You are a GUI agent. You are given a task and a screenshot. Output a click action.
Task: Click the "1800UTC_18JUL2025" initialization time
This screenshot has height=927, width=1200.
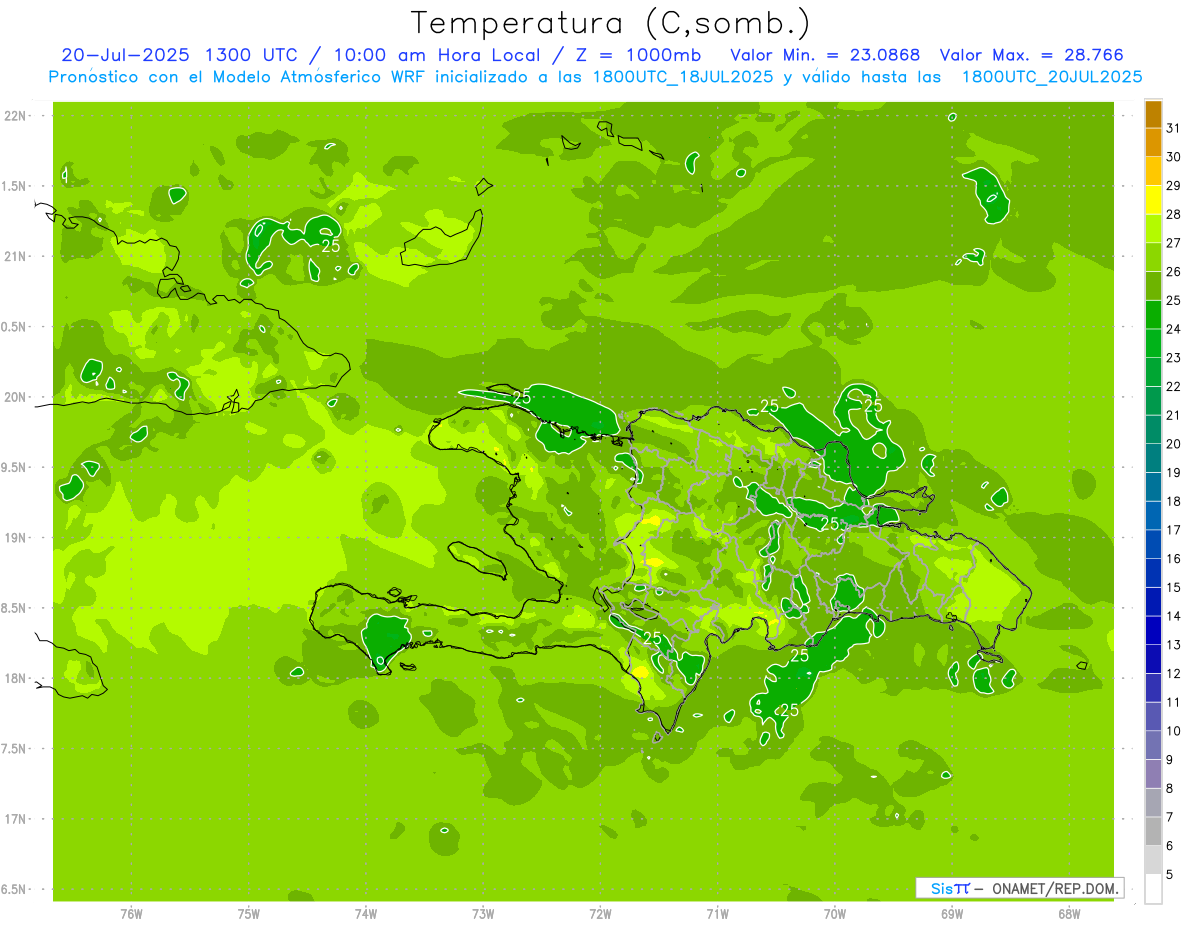(681, 77)
